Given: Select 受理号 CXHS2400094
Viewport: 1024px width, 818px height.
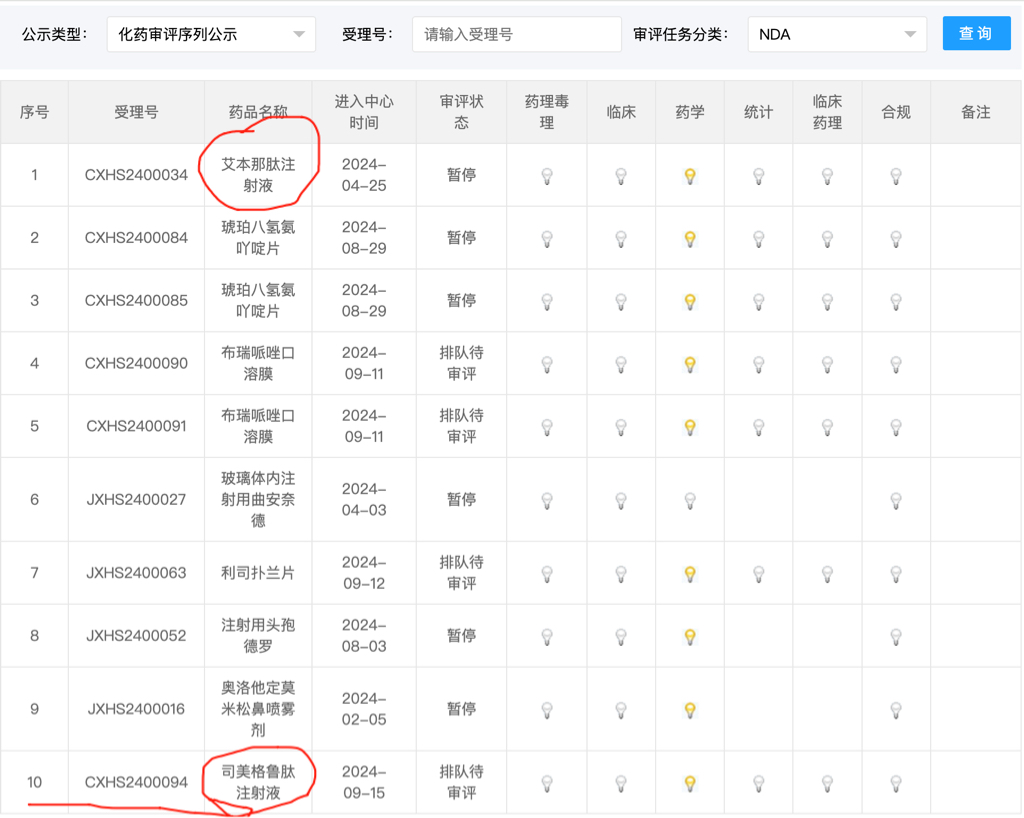Looking at the screenshot, I should point(136,782).
